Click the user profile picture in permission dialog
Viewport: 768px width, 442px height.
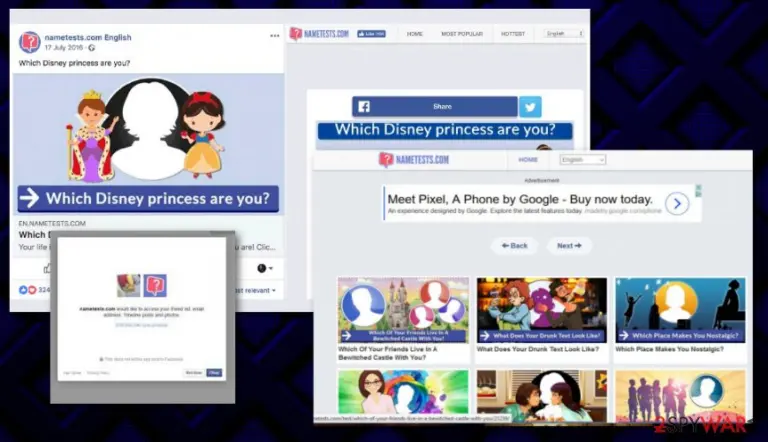128,285
